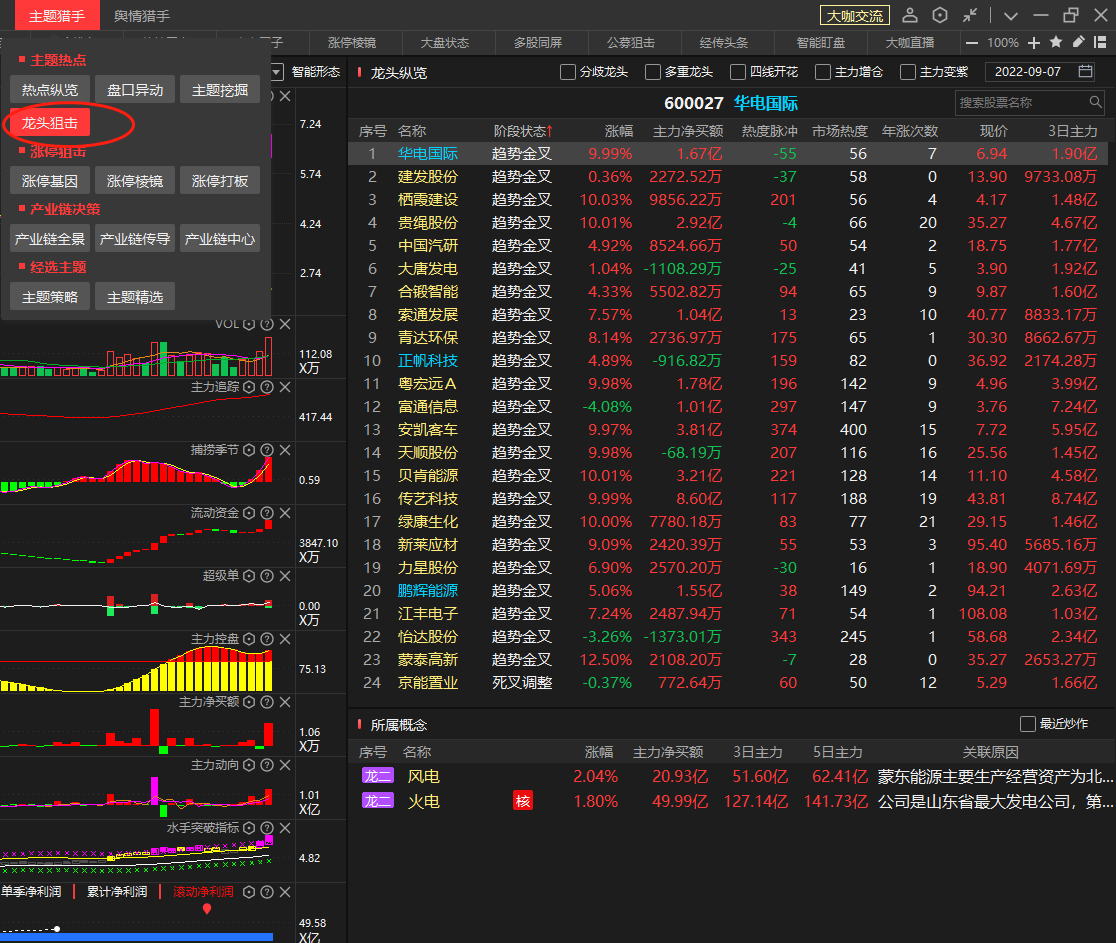Image resolution: width=1116 pixels, height=943 pixels.
Task: Open 捕捞季节 indicator settings icon
Action: (249, 450)
